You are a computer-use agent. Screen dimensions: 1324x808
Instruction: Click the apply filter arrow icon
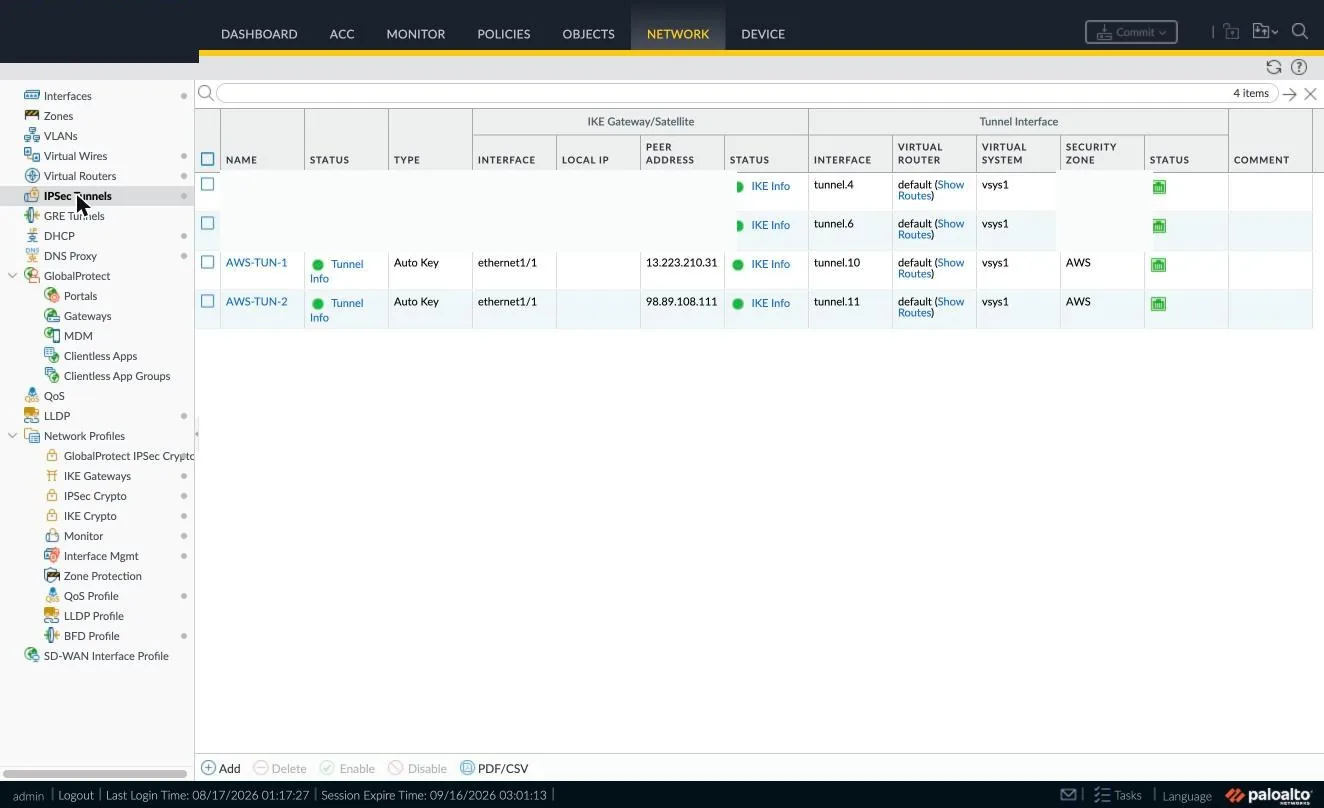[x=1290, y=94]
